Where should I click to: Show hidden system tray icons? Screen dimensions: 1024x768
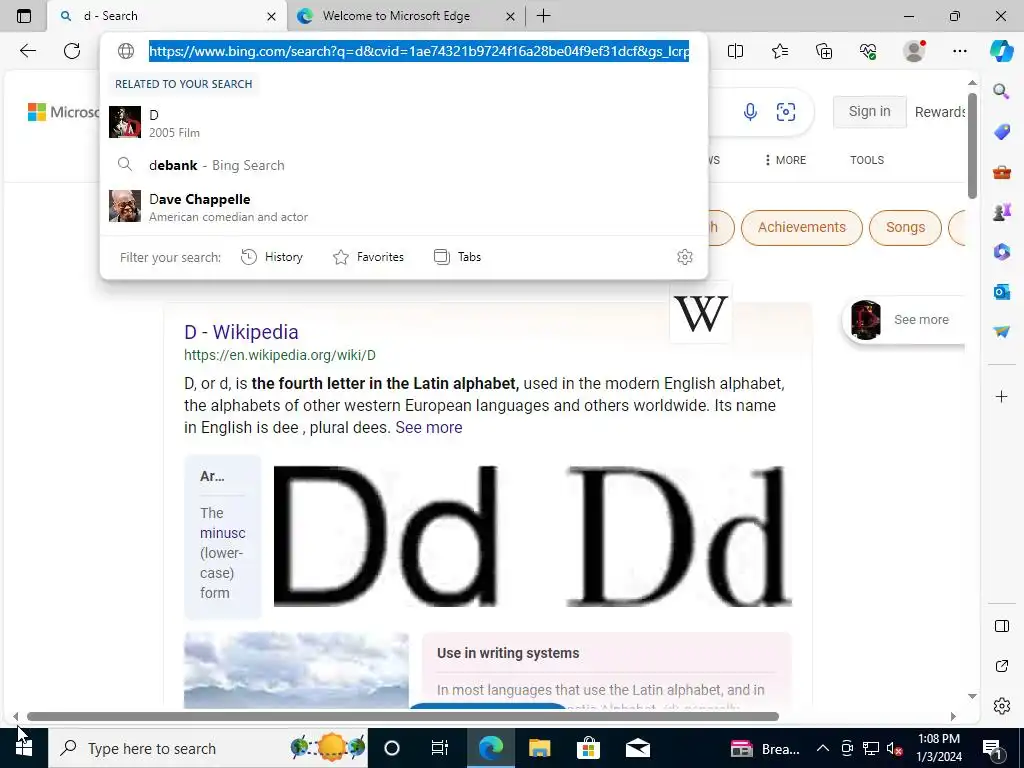pos(823,748)
